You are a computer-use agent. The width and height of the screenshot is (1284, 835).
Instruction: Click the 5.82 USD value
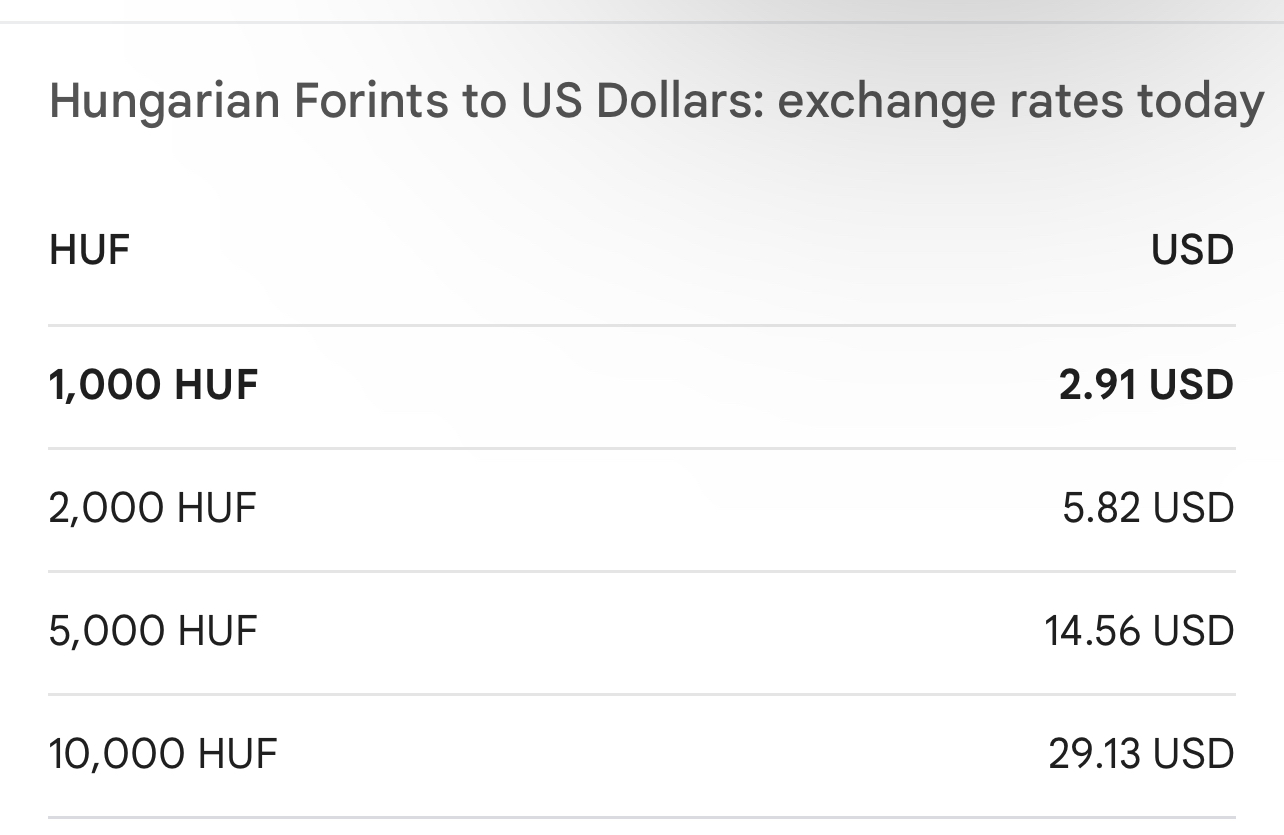pyautogui.click(x=1148, y=508)
